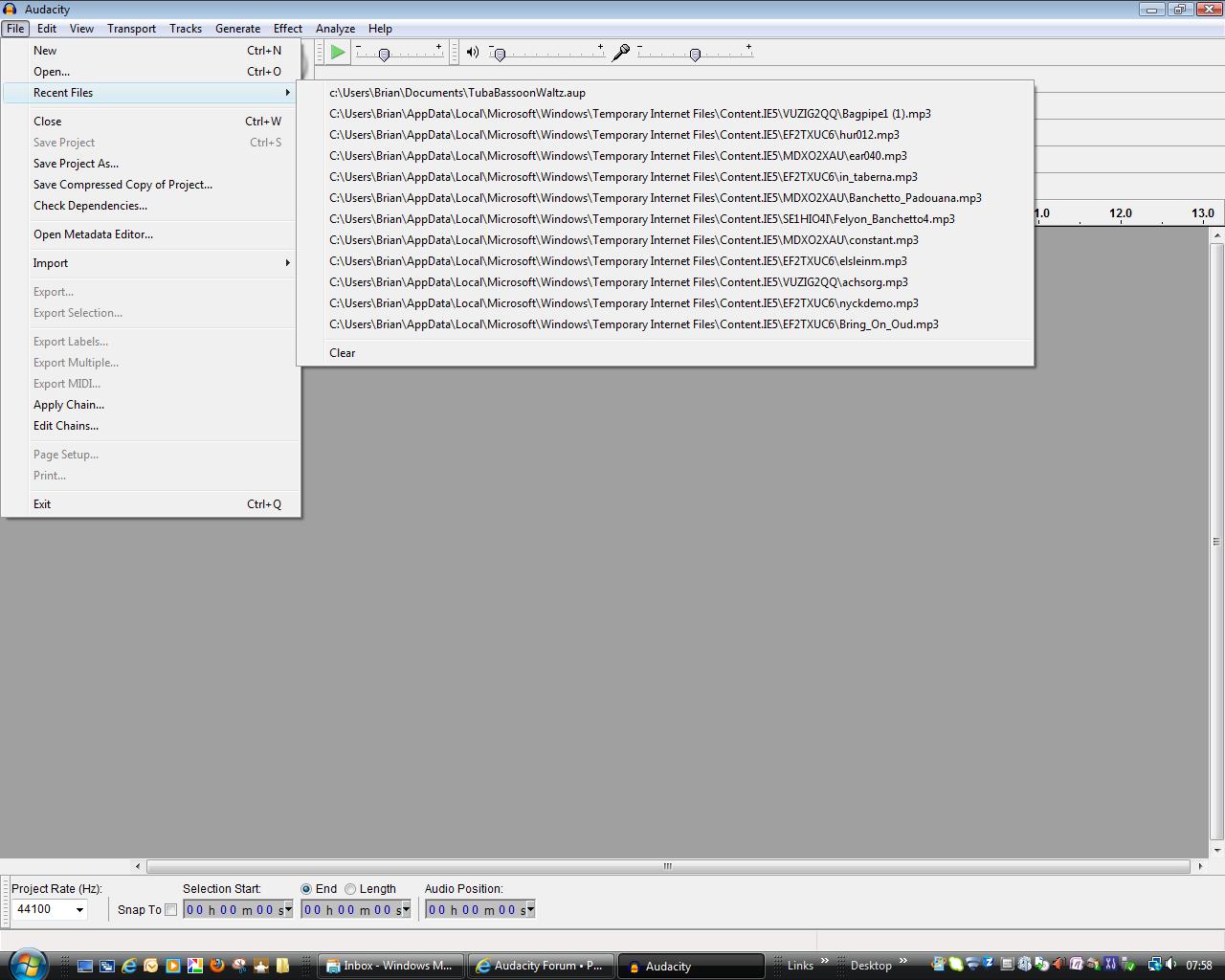The width and height of the screenshot is (1225, 980).
Task: Click Clear to empty the recent files list
Action: pyautogui.click(x=342, y=353)
